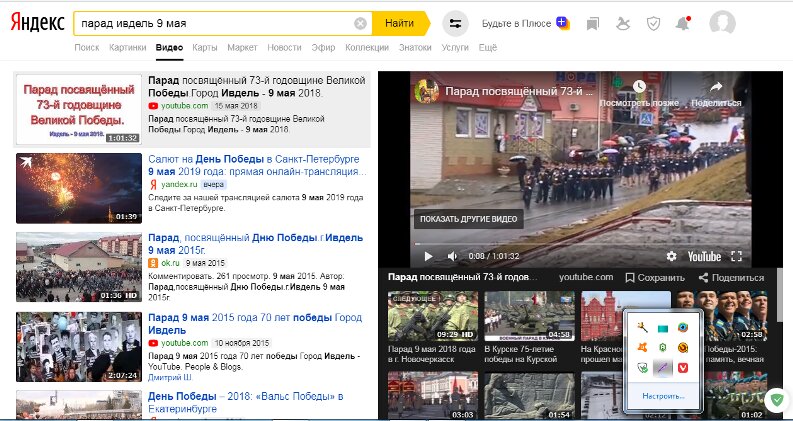793x421 pixels.
Task: Click the rocking horse icon in the header
Action: point(623,23)
